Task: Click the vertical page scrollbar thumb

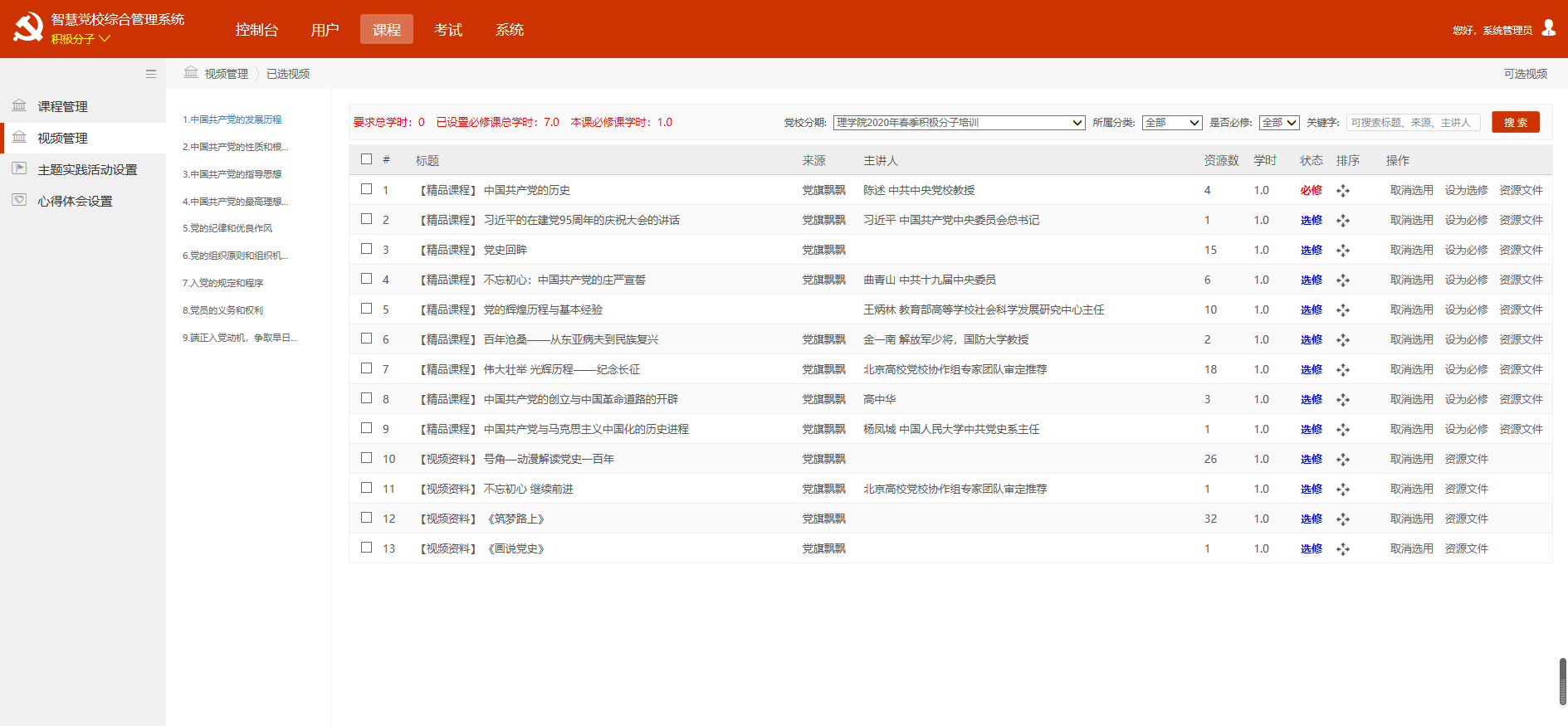Action: tap(1562, 681)
